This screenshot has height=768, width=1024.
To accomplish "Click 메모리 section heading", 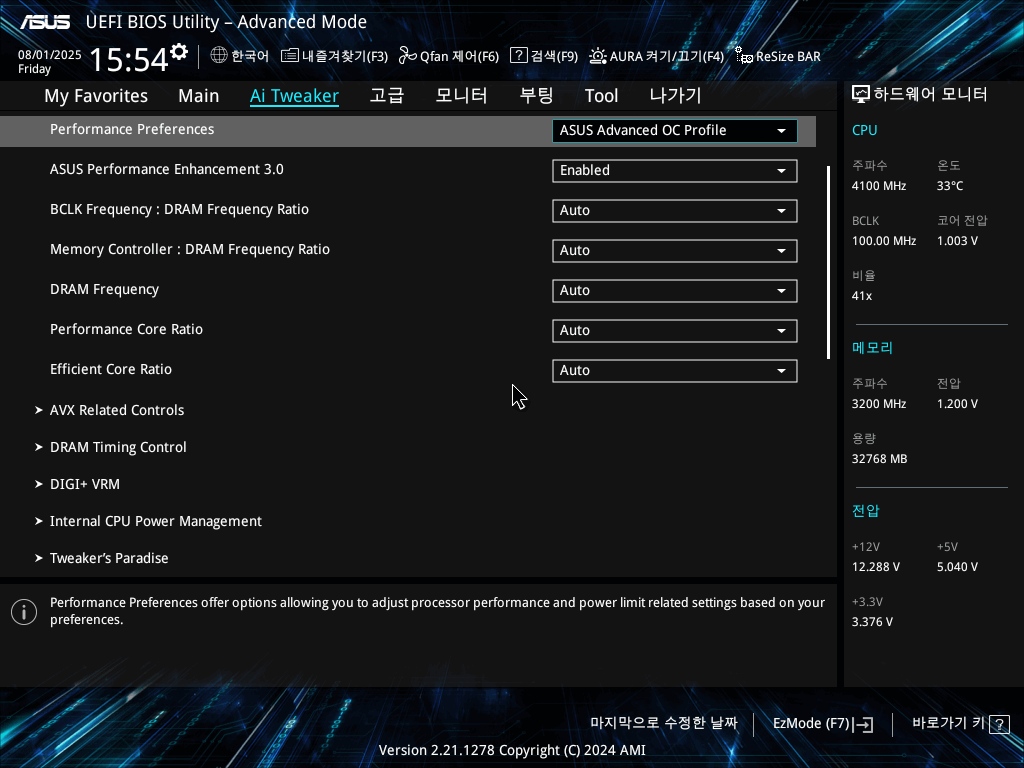I will click(x=872, y=347).
